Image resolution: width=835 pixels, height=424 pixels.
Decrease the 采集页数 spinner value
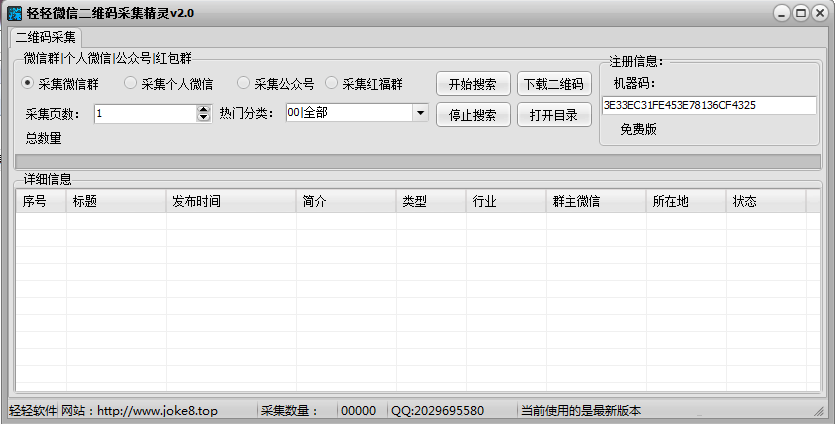[204, 118]
